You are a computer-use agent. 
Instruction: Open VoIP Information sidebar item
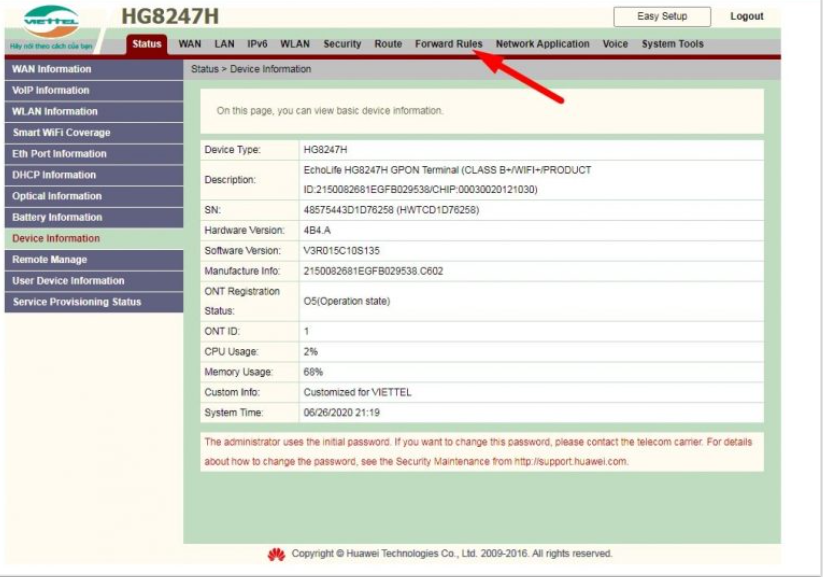point(51,90)
